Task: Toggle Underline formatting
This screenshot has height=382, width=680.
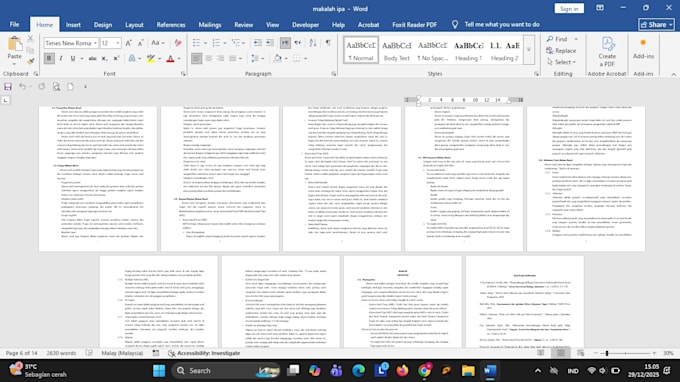Action: tap(73, 58)
